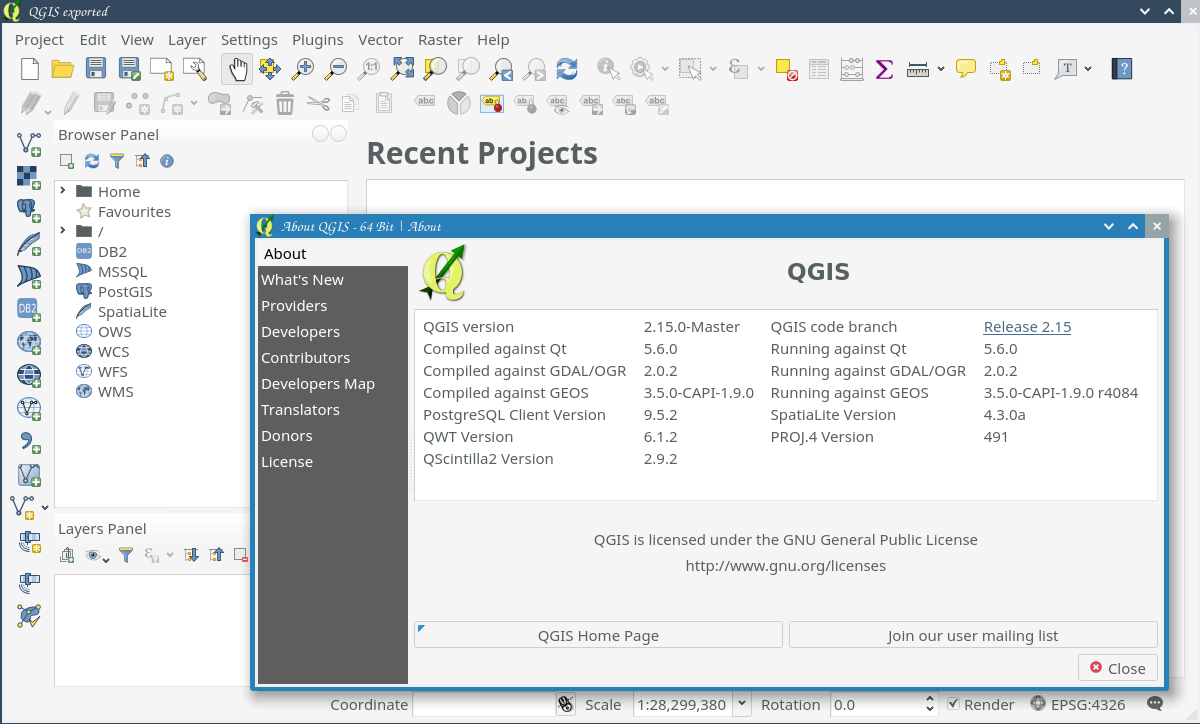Open a project with the yellow folder icon

[x=63, y=69]
